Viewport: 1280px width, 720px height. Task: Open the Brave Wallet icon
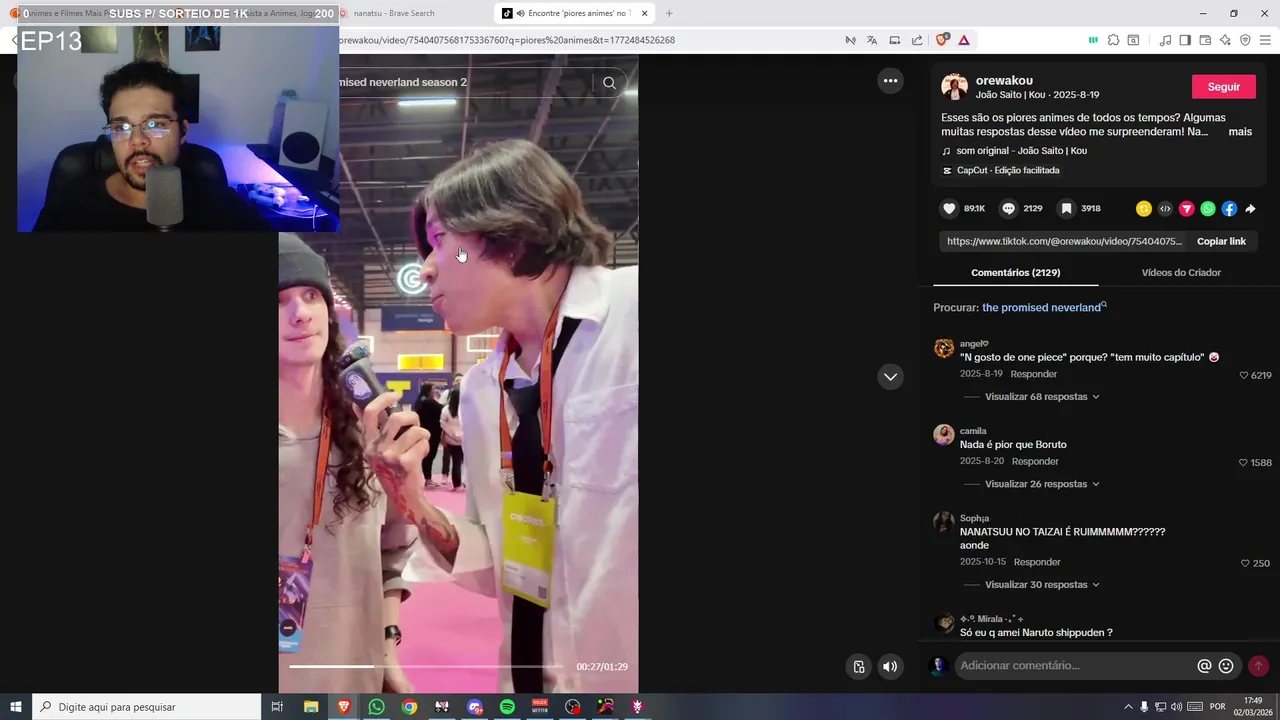point(1205,40)
